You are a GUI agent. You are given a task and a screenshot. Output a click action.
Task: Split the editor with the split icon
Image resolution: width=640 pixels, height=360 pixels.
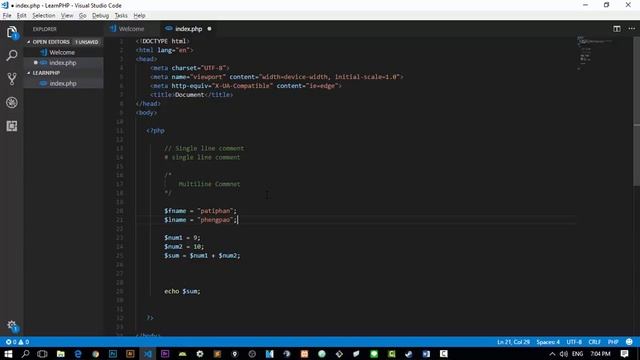(617, 29)
